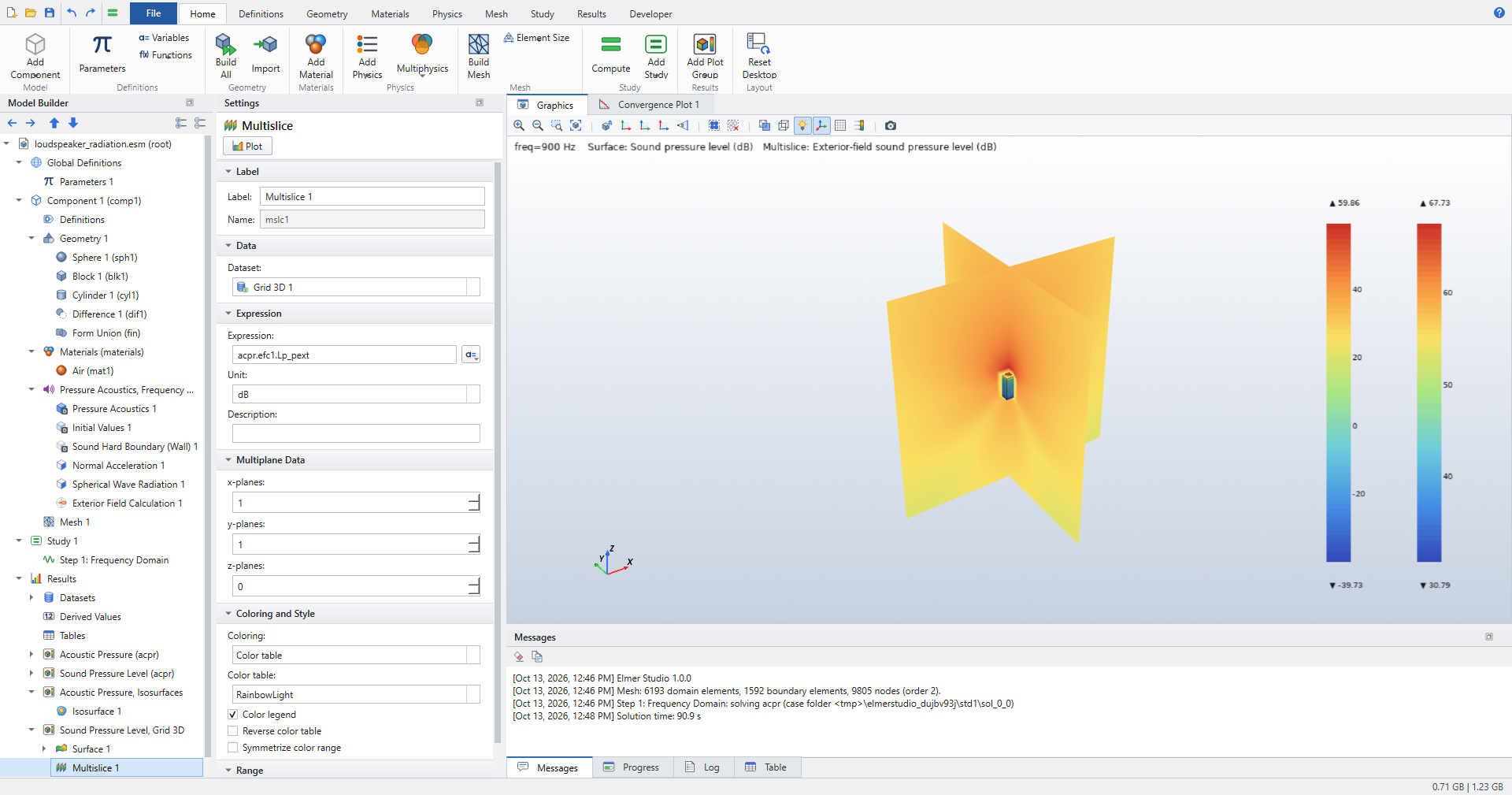Image resolution: width=1512 pixels, height=795 pixels.
Task: Take a snapshot with the camera icon
Action: pos(891,125)
